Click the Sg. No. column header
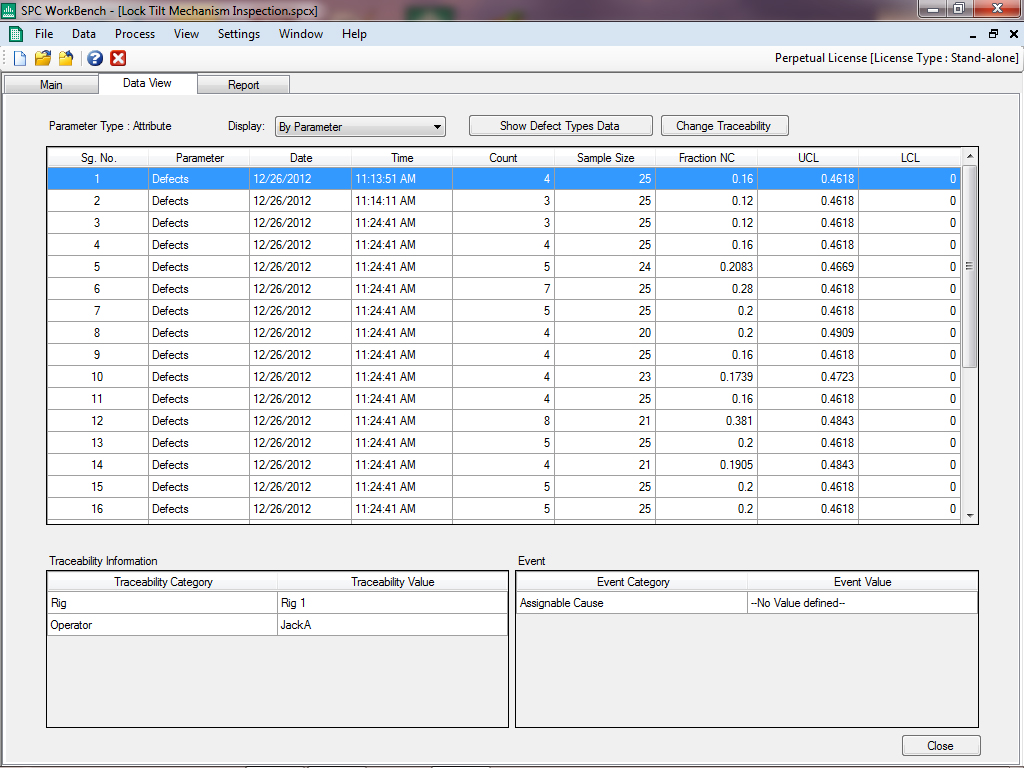Screen dimensions: 1024x768 click(x=99, y=158)
